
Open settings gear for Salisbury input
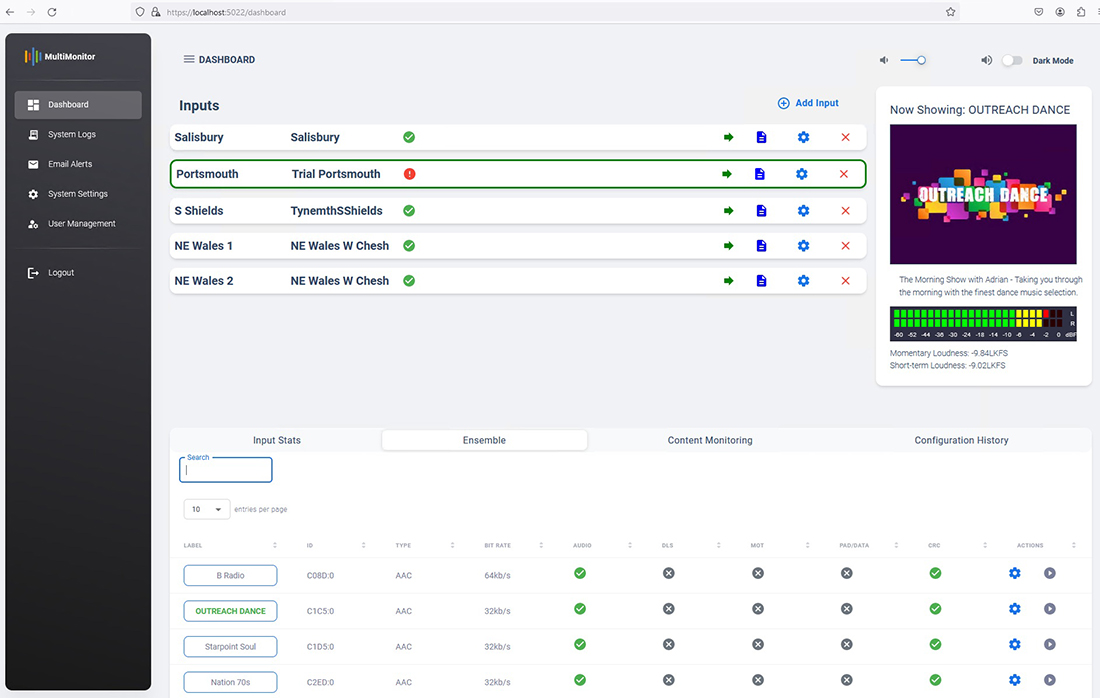click(803, 137)
